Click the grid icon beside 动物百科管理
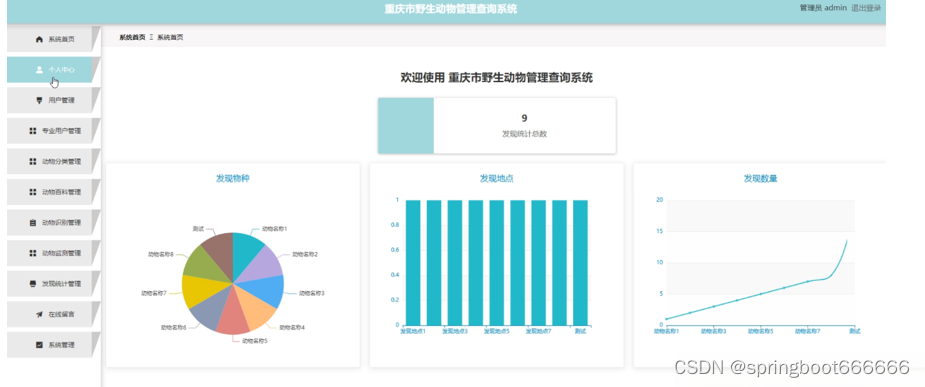This screenshot has height=387, width=925. tap(33, 192)
